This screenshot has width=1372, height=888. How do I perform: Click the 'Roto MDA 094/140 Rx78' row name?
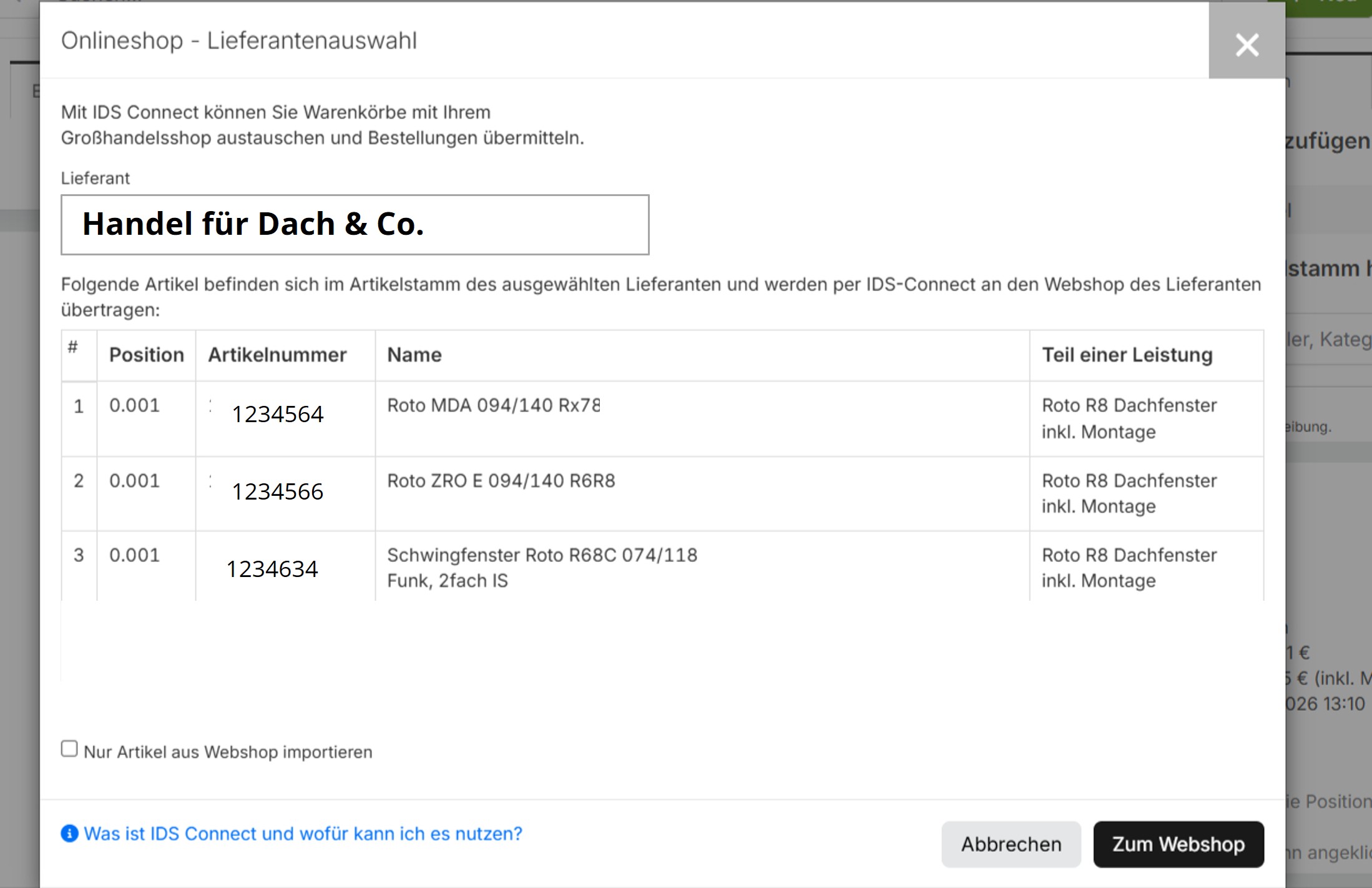pos(493,405)
